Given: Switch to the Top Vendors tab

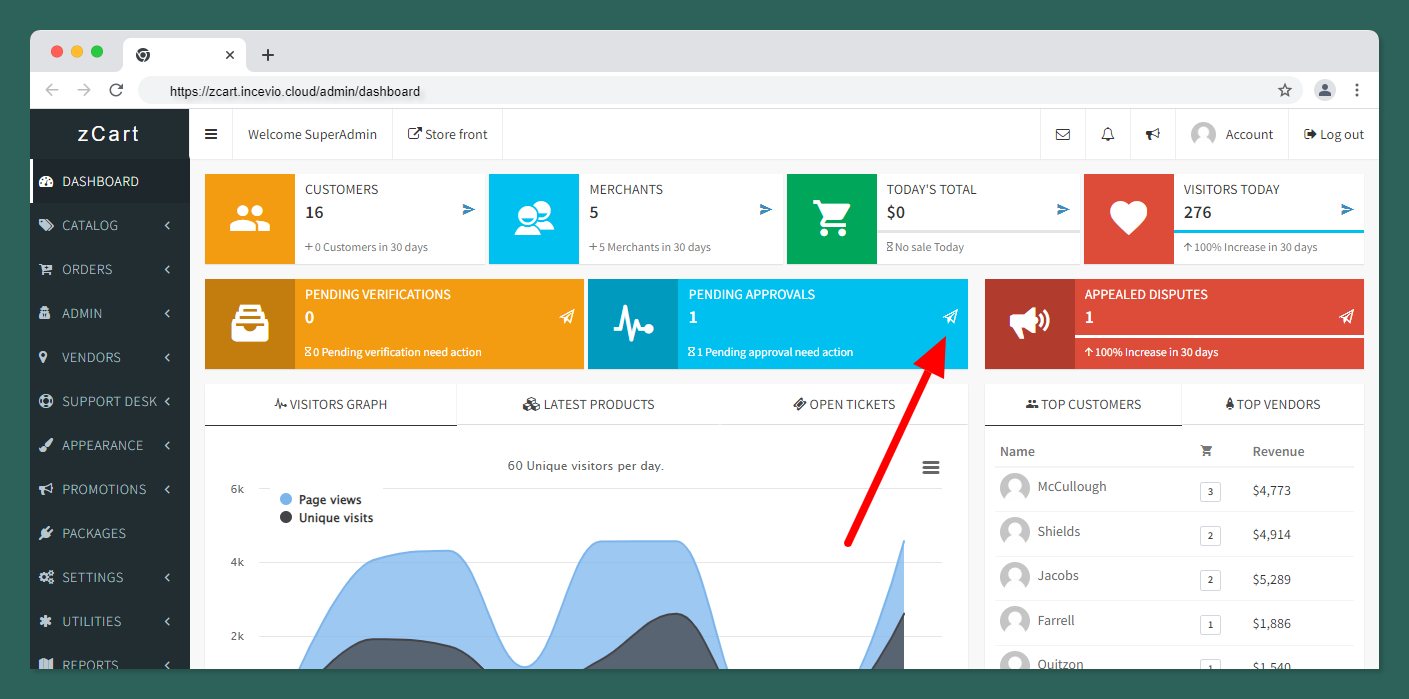Looking at the screenshot, I should click(x=1272, y=405).
